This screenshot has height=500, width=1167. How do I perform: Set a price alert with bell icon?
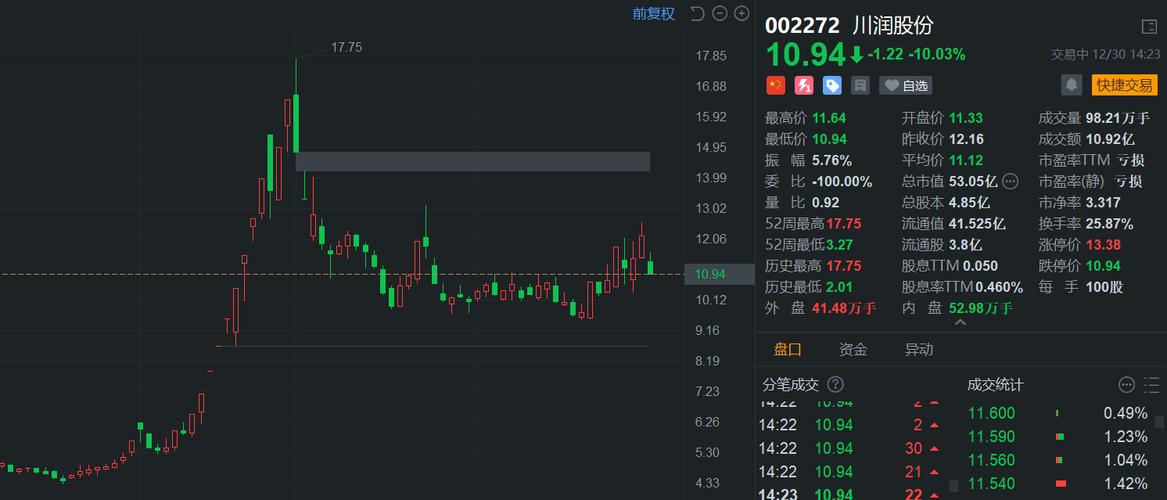1072,85
